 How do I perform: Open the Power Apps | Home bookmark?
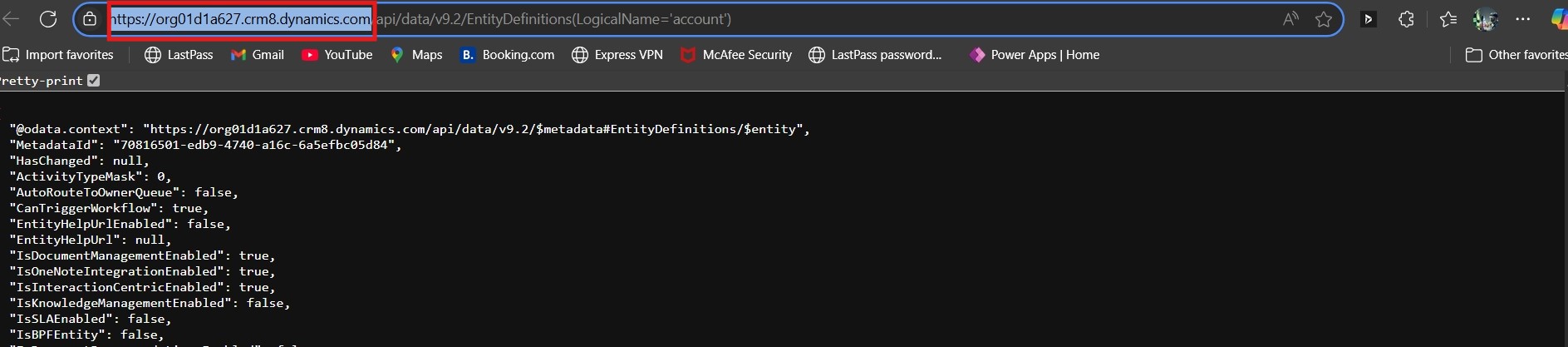click(1035, 55)
